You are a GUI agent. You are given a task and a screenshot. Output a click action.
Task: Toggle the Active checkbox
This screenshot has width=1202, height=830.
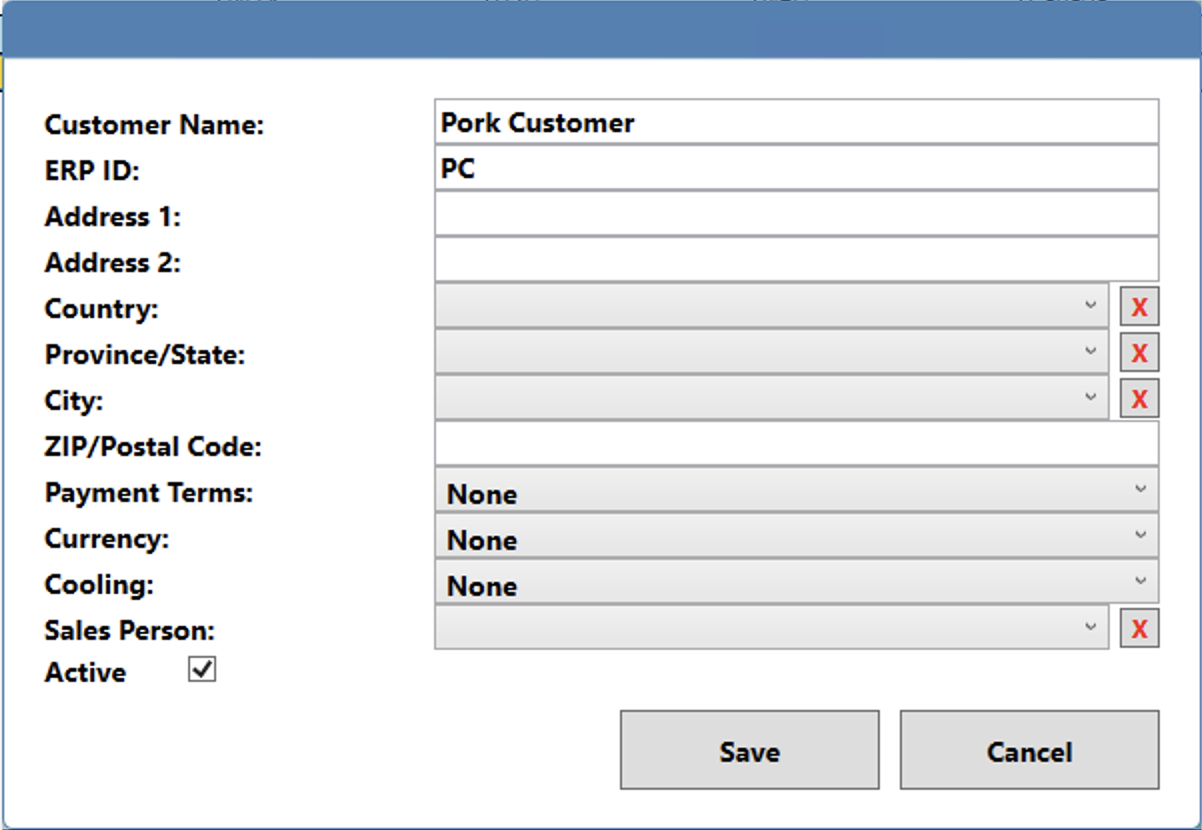[x=202, y=670]
